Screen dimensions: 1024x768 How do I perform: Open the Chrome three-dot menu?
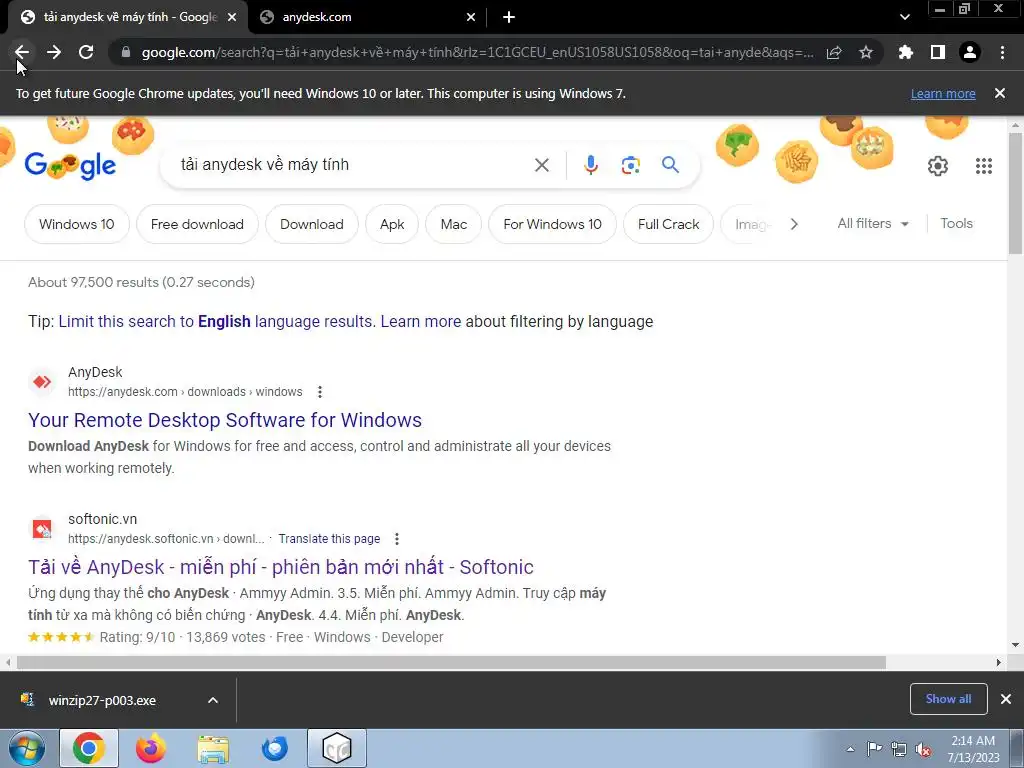1002,52
